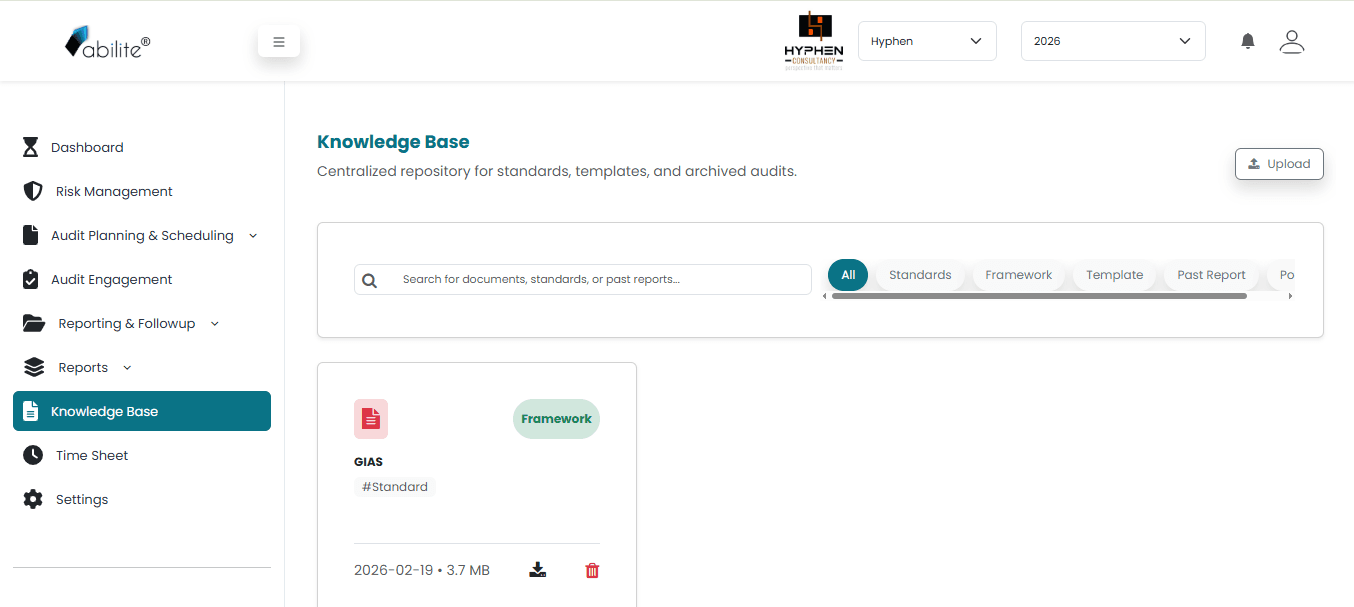Expand Audit Planning & Scheduling submenu
Viewport: 1354px width, 607px height.
pyautogui.click(x=253, y=235)
